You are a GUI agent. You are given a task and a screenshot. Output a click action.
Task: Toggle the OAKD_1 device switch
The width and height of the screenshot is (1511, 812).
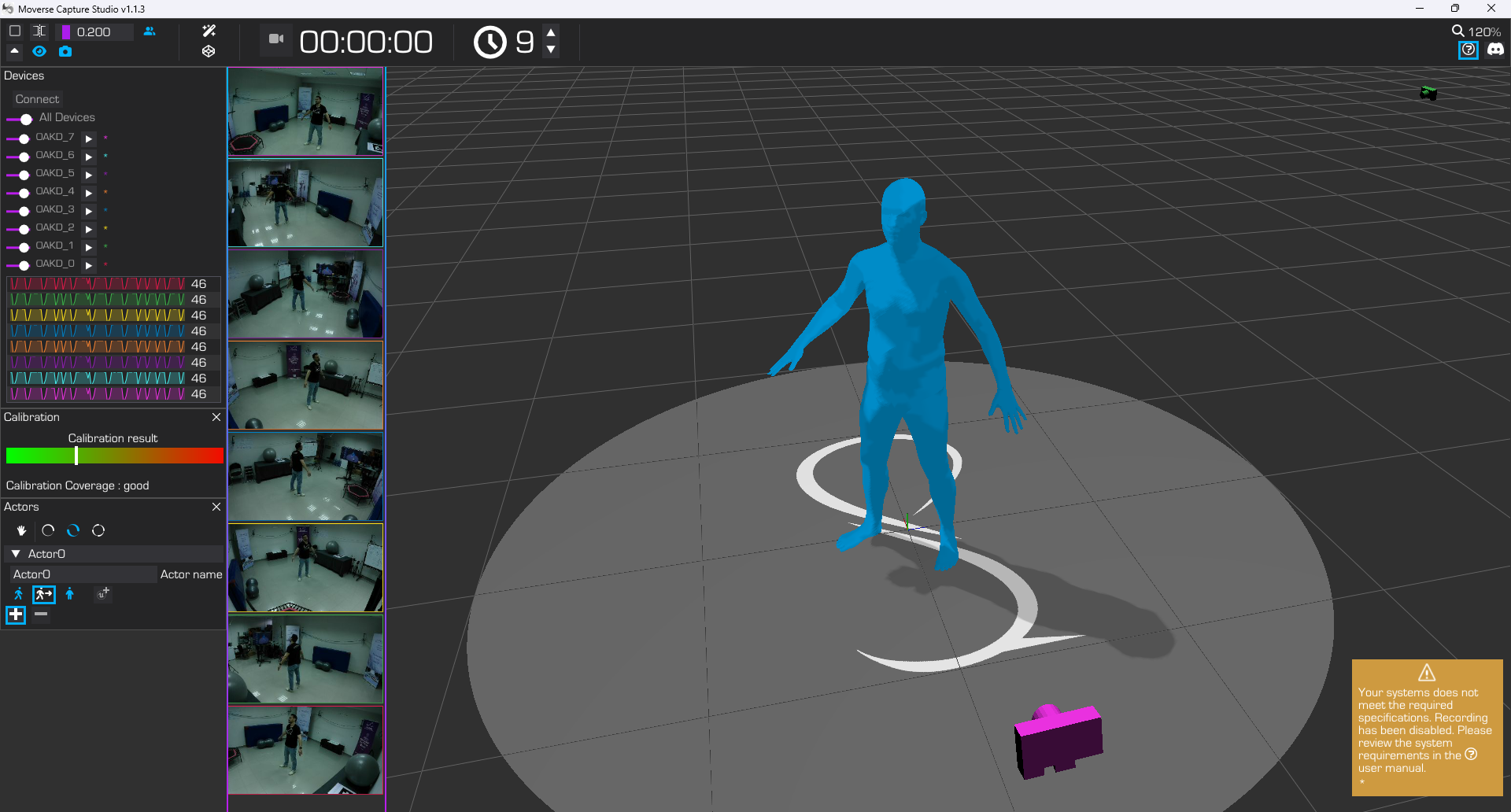tap(18, 247)
